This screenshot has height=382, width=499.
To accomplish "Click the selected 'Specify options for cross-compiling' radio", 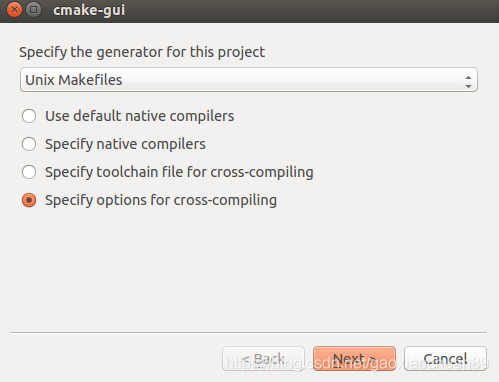I will point(29,200).
